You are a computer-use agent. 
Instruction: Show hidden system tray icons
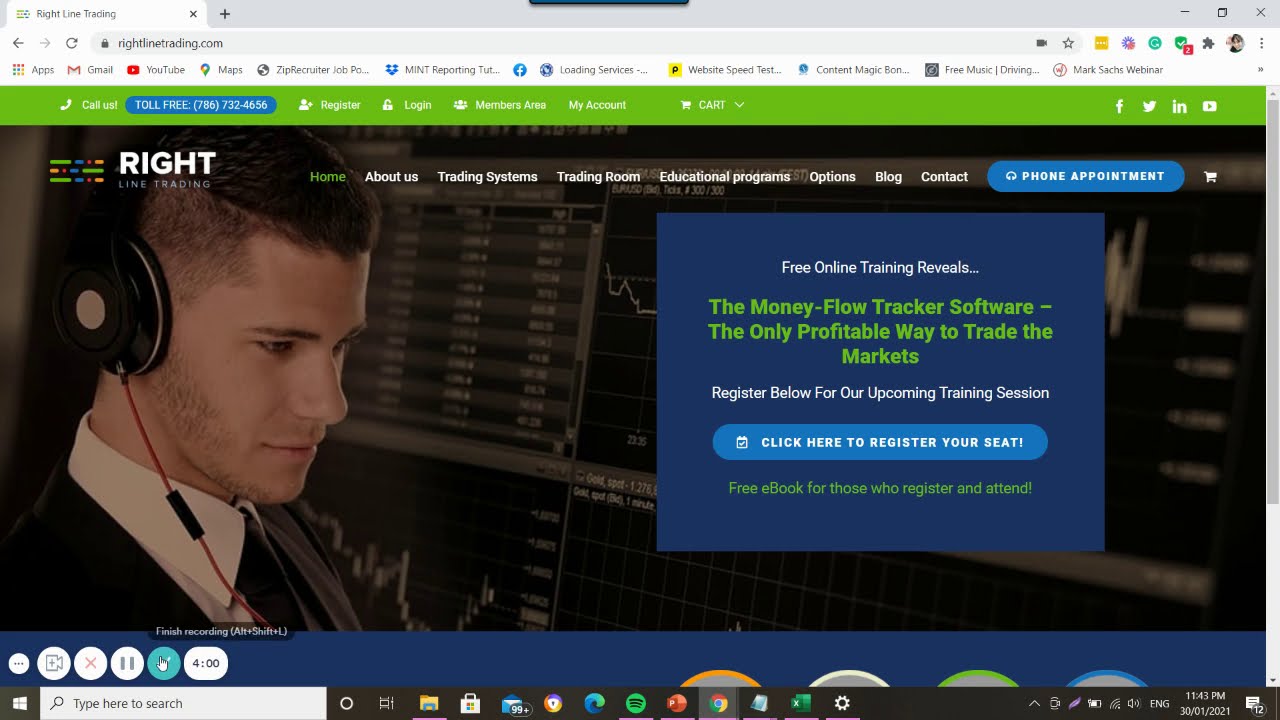click(1034, 703)
